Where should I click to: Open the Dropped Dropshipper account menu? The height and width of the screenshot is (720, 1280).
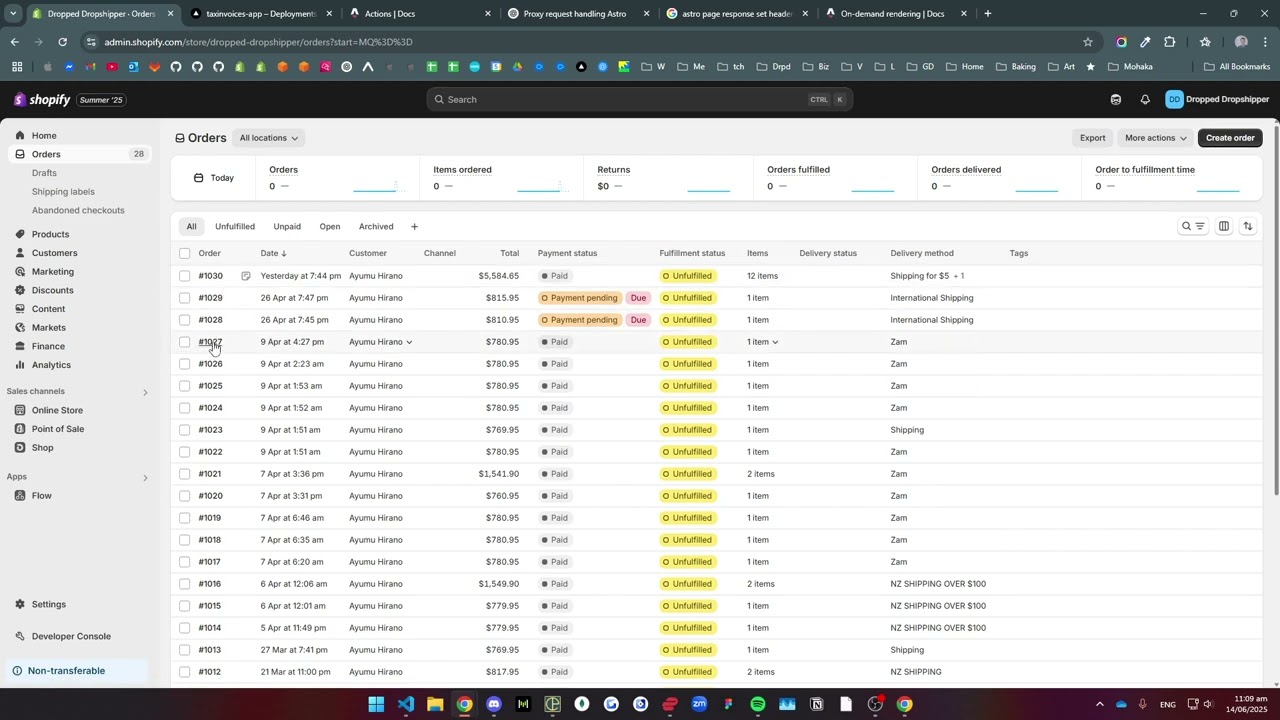click(1217, 100)
